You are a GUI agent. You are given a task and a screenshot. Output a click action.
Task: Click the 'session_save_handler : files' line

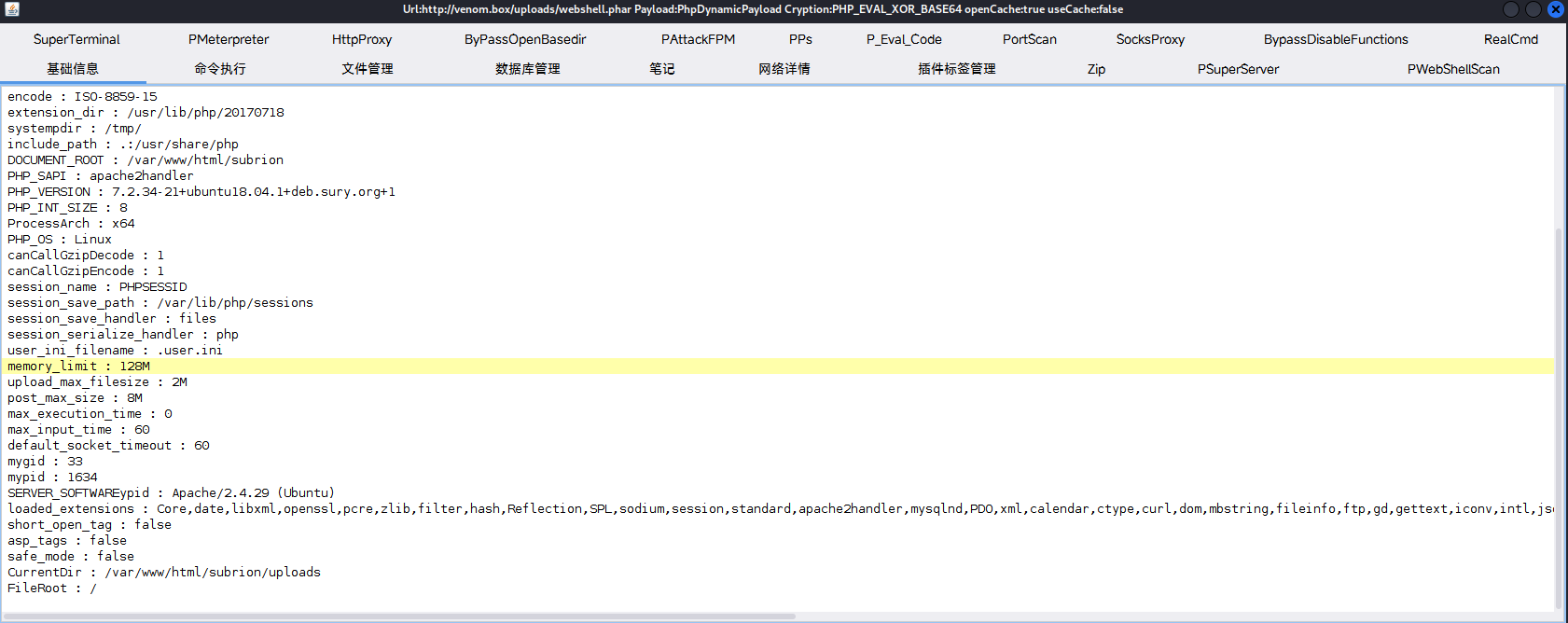click(x=112, y=319)
